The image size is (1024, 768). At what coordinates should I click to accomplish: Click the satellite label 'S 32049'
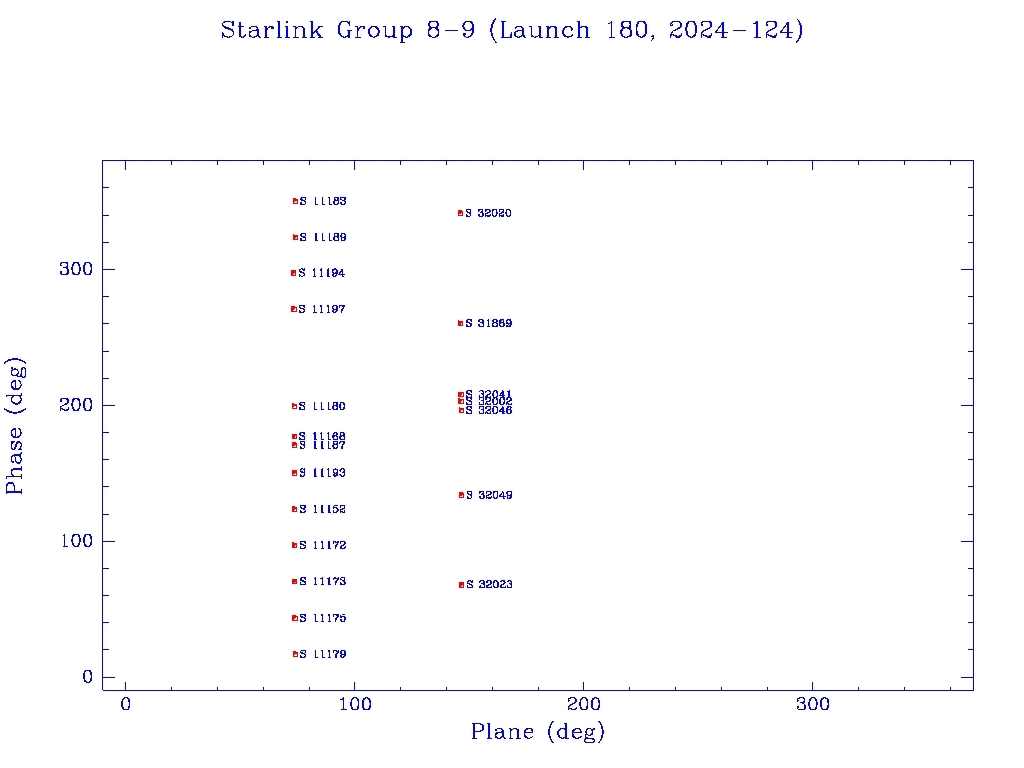click(x=489, y=495)
